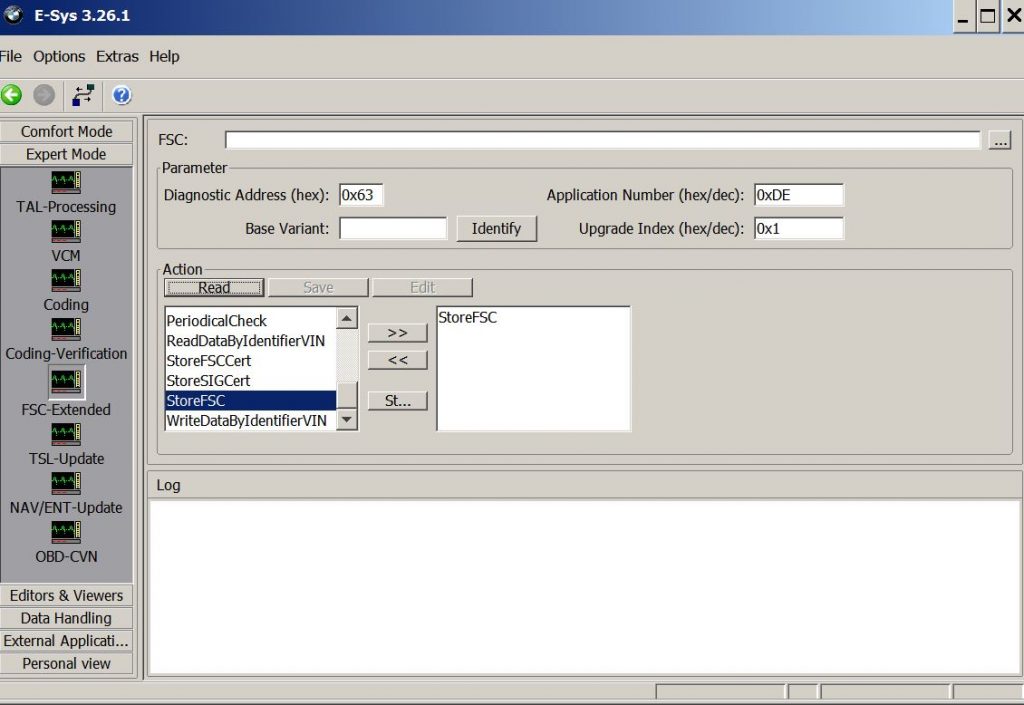Image resolution: width=1024 pixels, height=705 pixels.
Task: Click the green back arrow icon
Action: [x=11, y=95]
